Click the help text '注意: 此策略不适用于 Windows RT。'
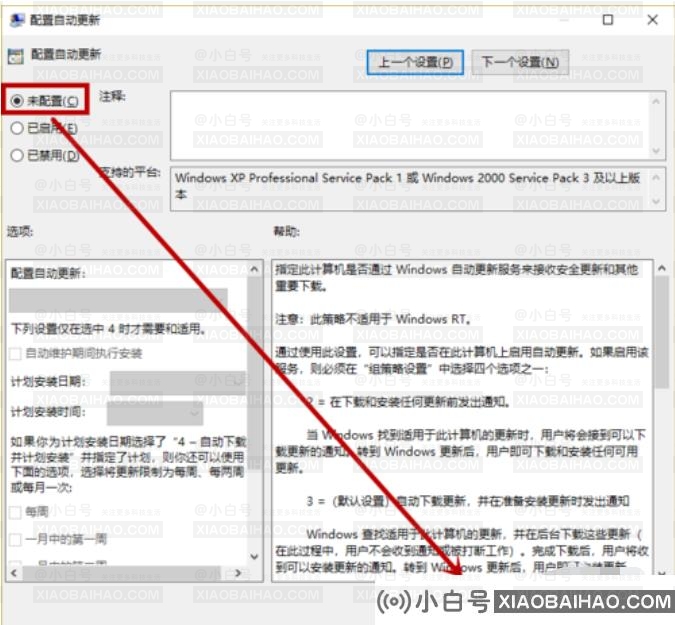The image size is (675, 625). pyautogui.click(x=372, y=319)
